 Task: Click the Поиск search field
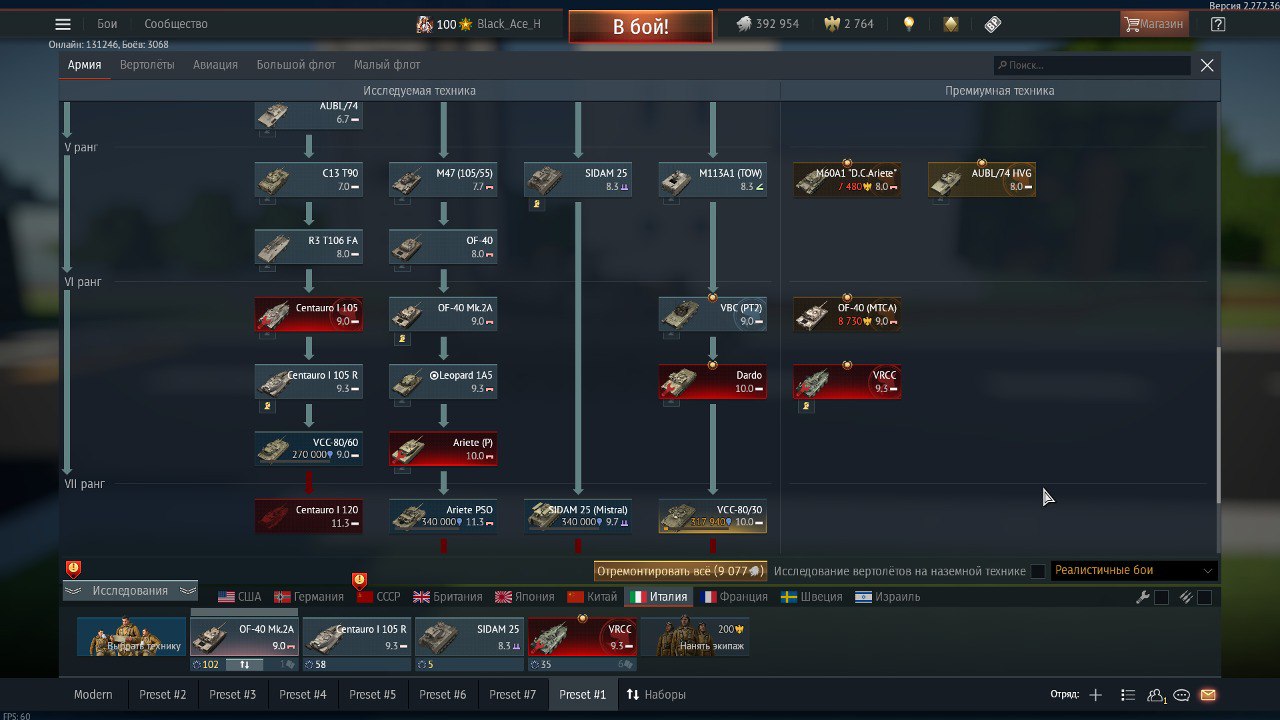click(1092, 65)
